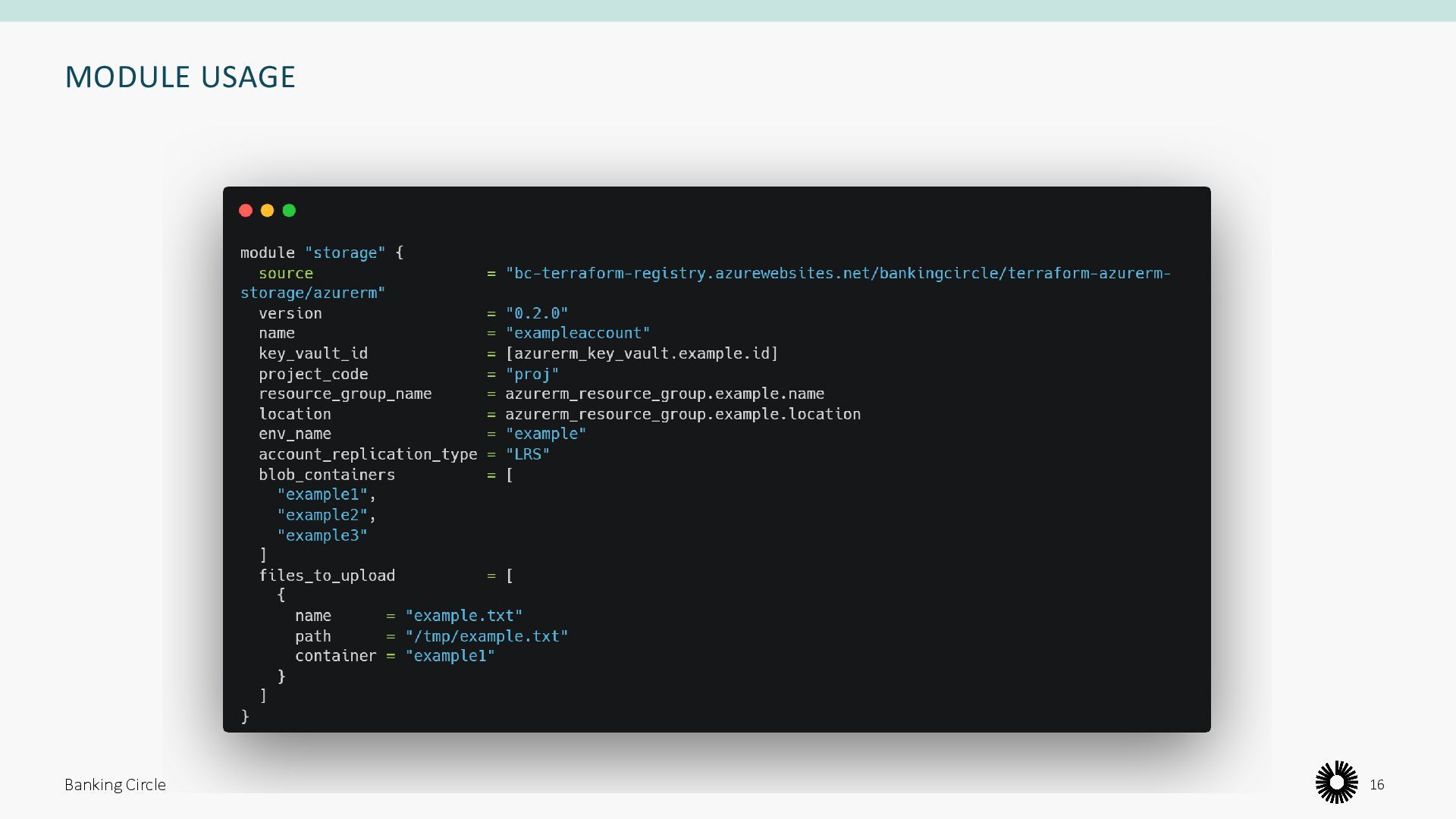Click the slide page number 16

point(1376,785)
